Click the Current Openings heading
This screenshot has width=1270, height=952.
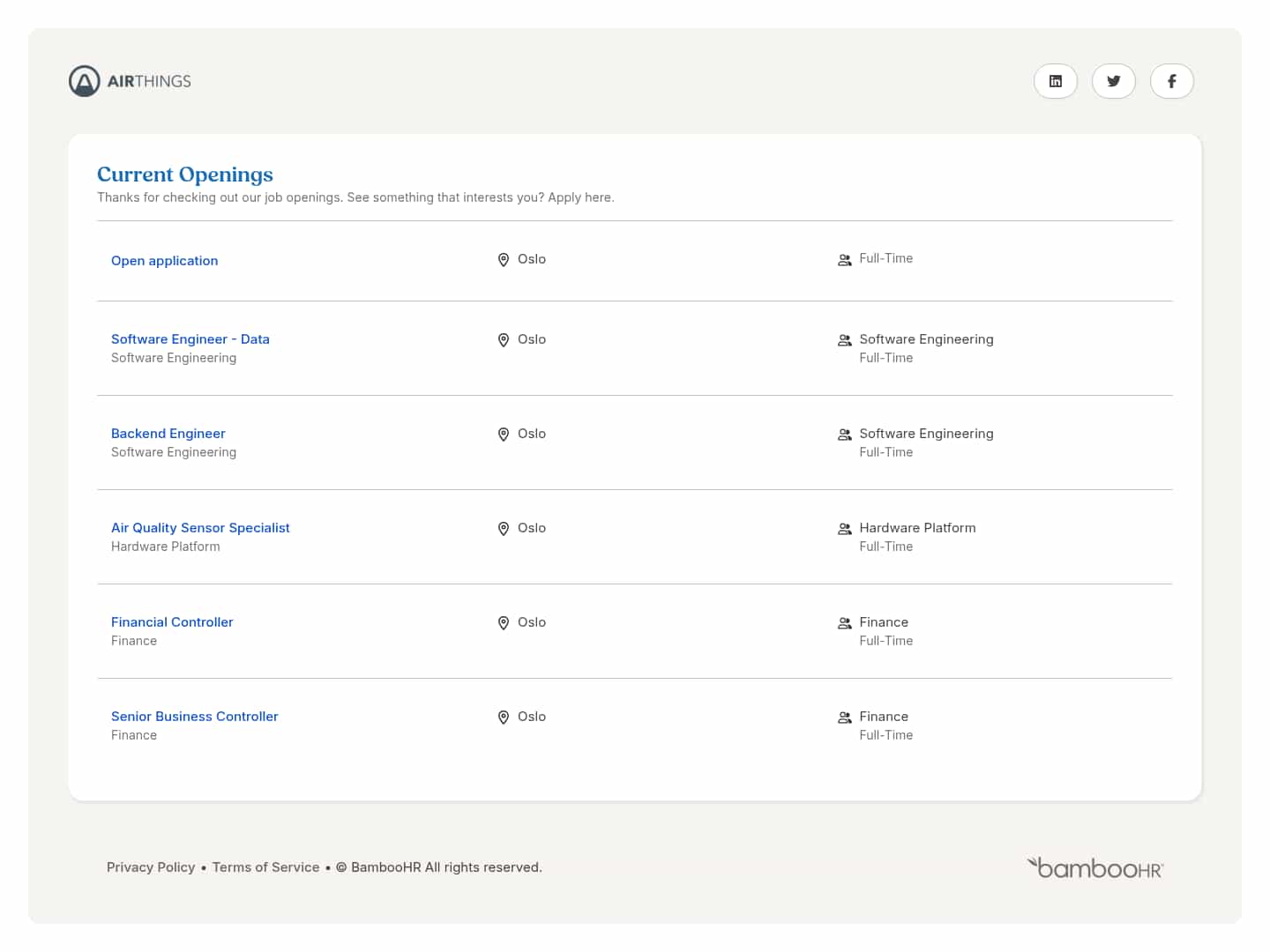click(185, 175)
